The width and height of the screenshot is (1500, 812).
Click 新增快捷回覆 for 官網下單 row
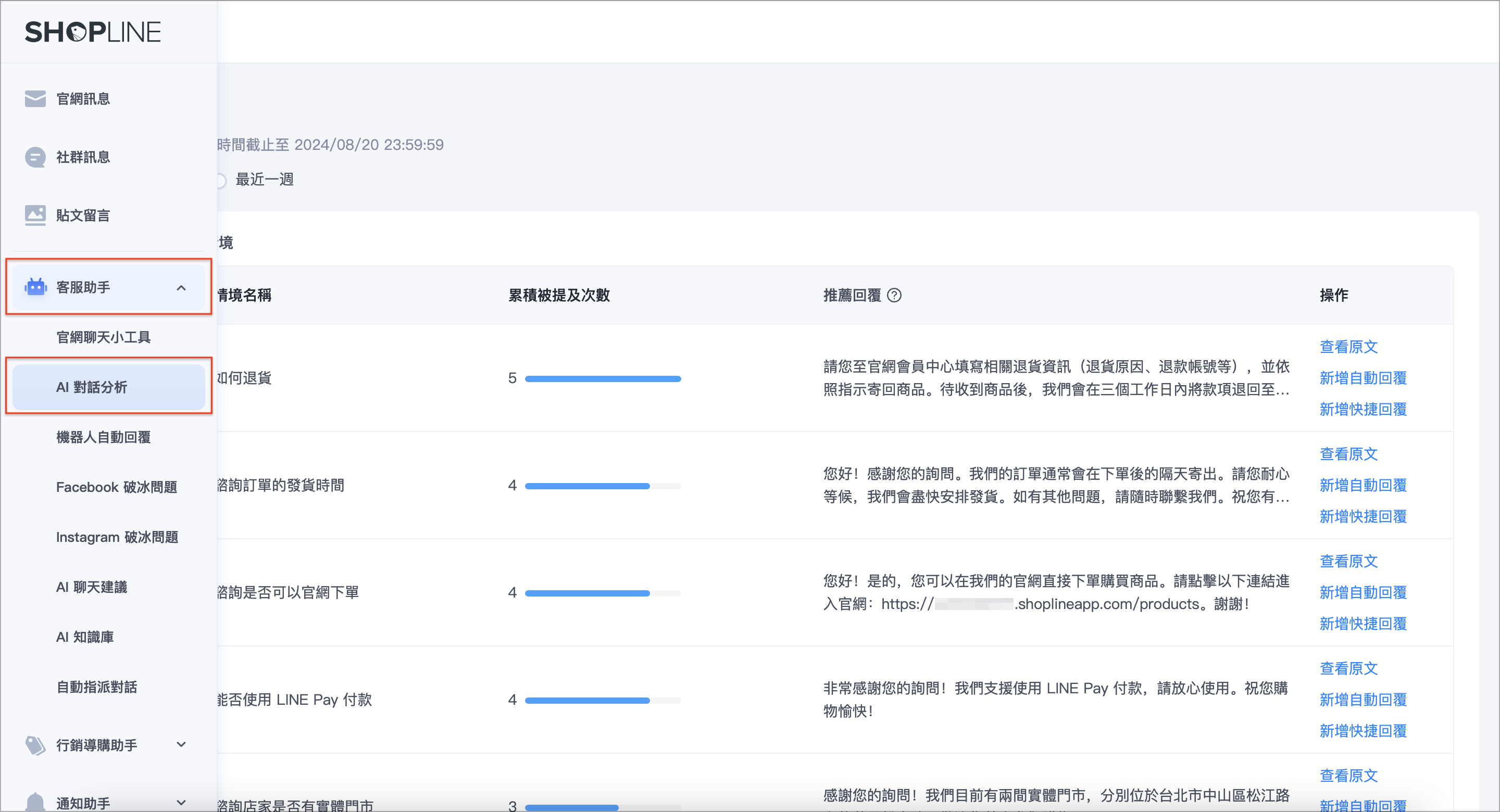tap(1363, 624)
